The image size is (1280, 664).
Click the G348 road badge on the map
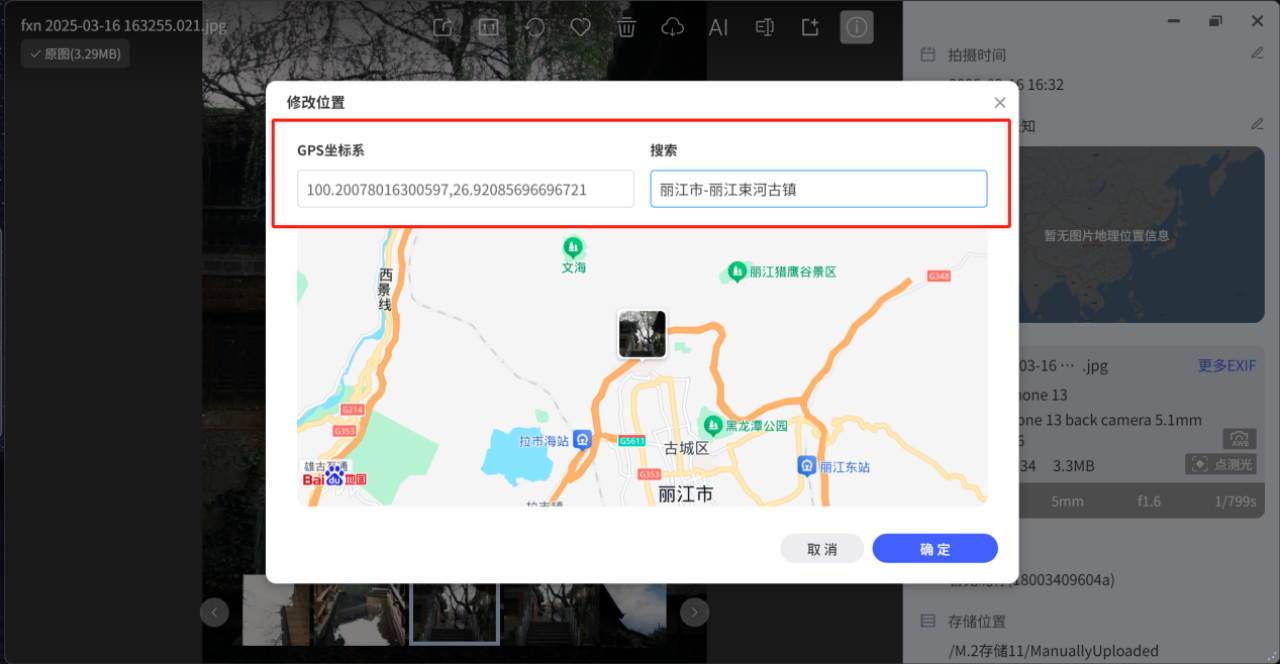[939, 275]
